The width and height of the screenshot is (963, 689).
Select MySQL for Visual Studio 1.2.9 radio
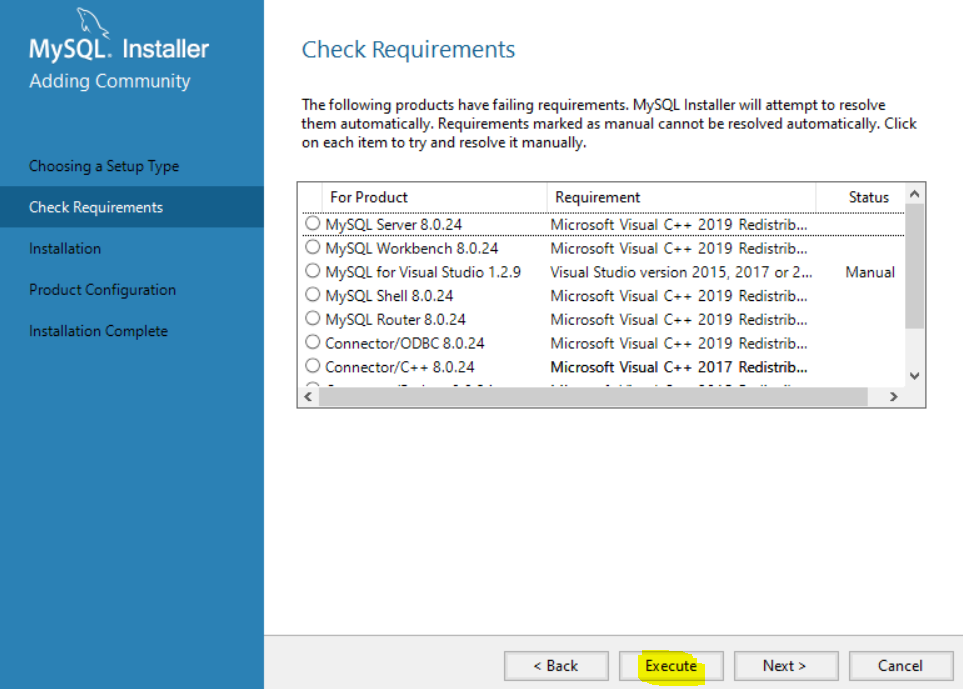point(313,271)
